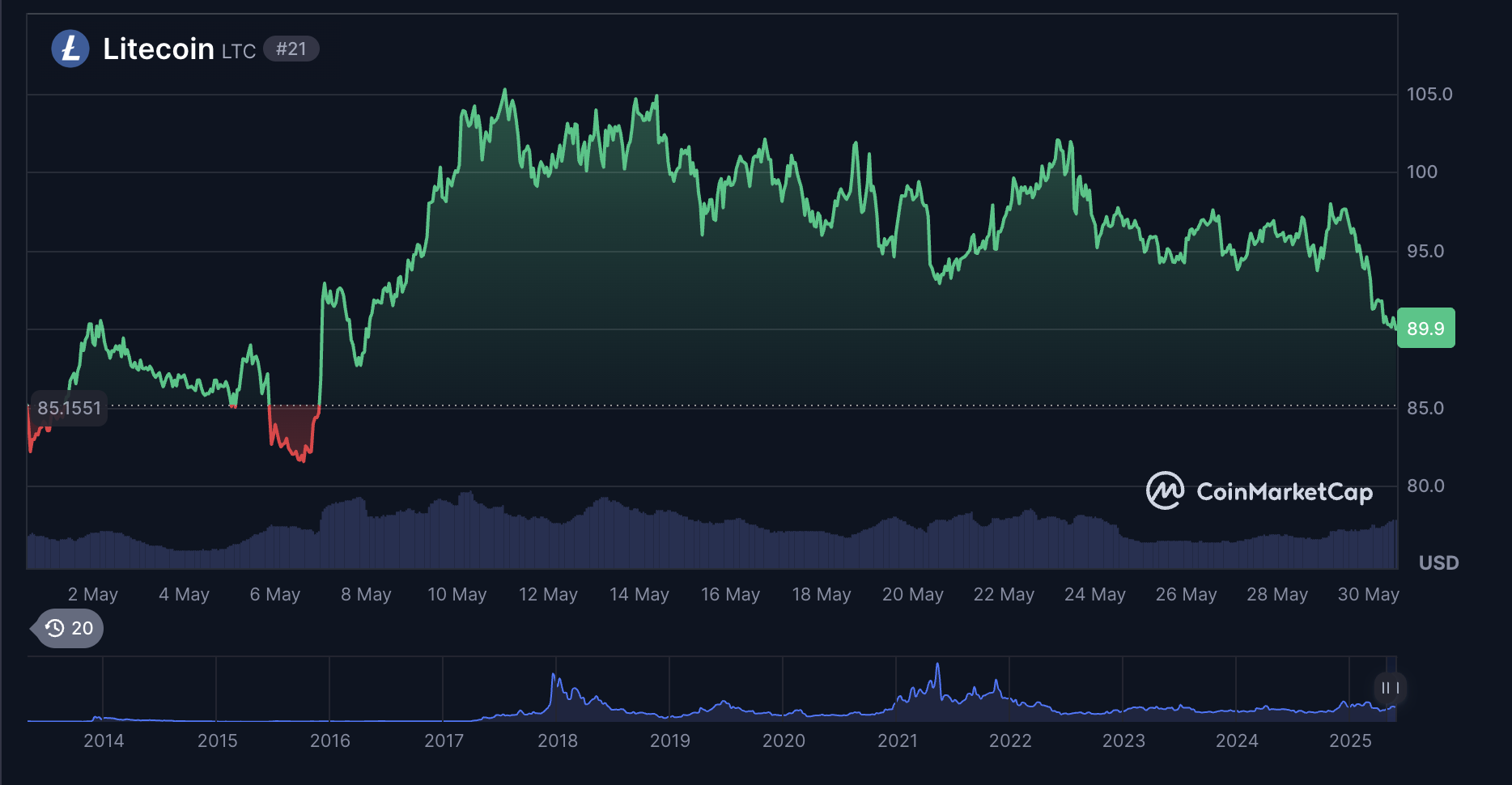Click the 30 May date axis label
1512x785 pixels.
point(1369,594)
